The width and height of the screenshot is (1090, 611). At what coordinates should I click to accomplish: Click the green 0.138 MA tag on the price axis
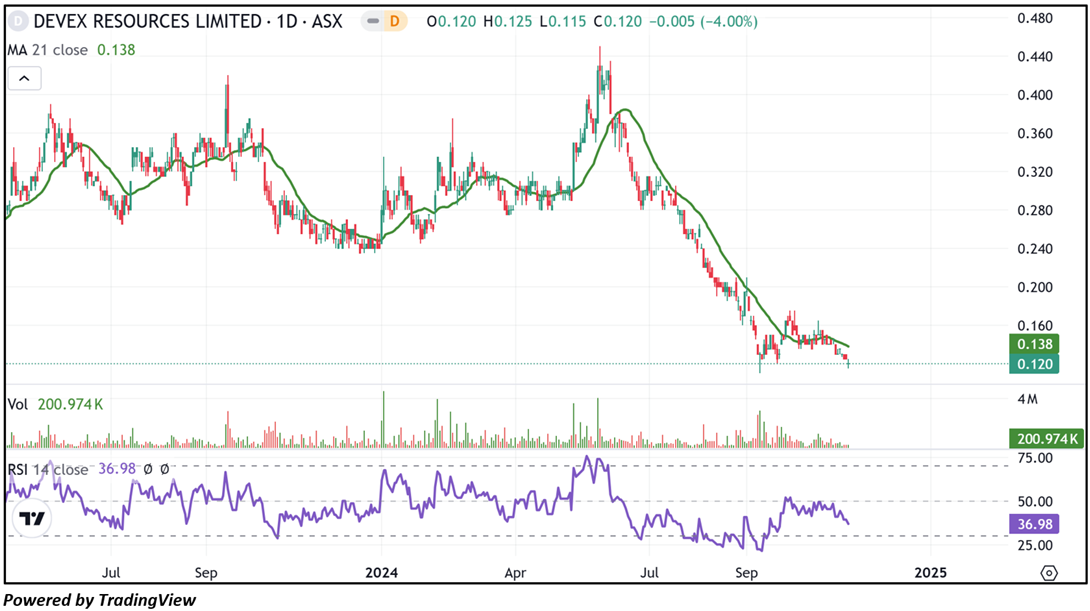[1034, 344]
